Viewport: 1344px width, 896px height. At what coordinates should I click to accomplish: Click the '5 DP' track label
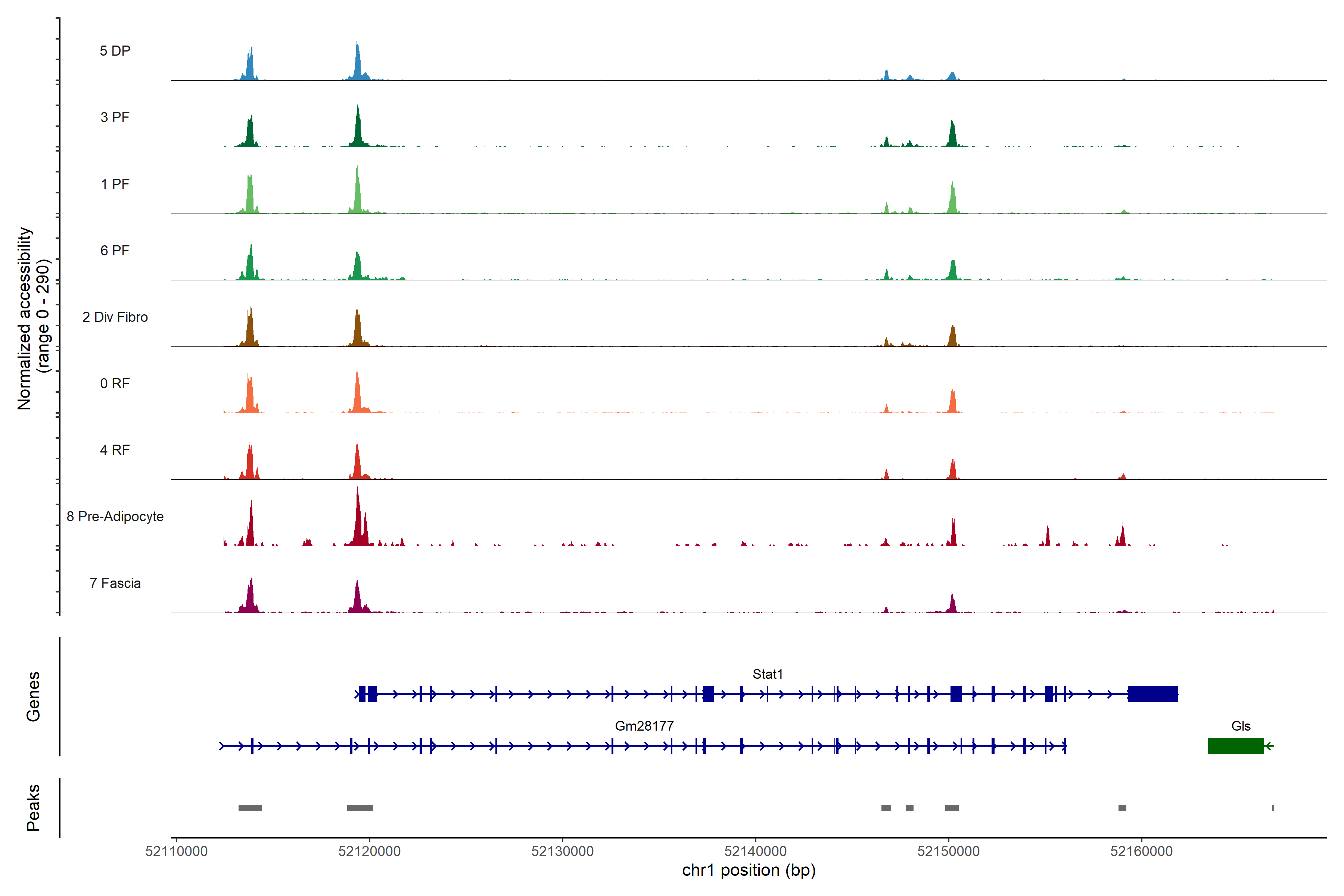[115, 51]
